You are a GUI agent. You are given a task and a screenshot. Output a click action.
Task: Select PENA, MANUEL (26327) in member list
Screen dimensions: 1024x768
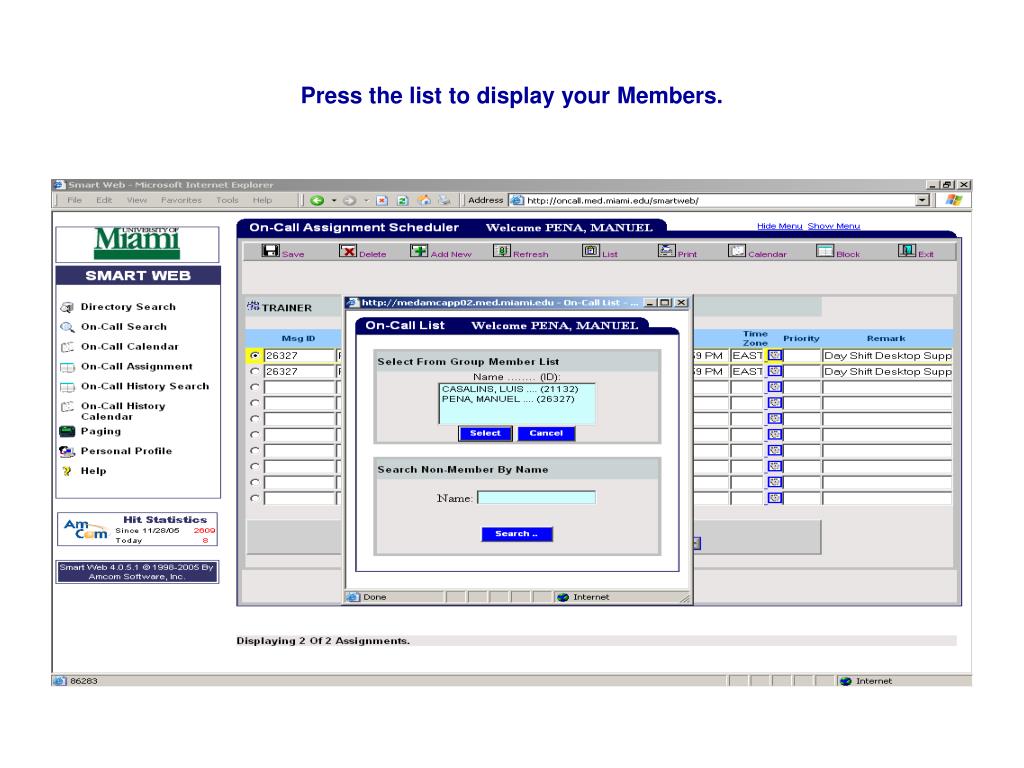pos(508,399)
